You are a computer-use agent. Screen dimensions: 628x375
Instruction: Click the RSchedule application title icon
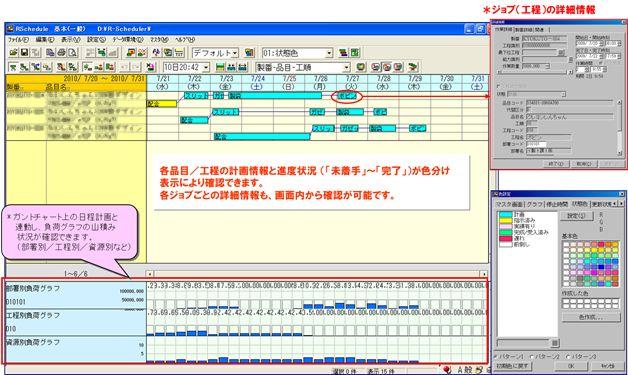click(x=11, y=28)
